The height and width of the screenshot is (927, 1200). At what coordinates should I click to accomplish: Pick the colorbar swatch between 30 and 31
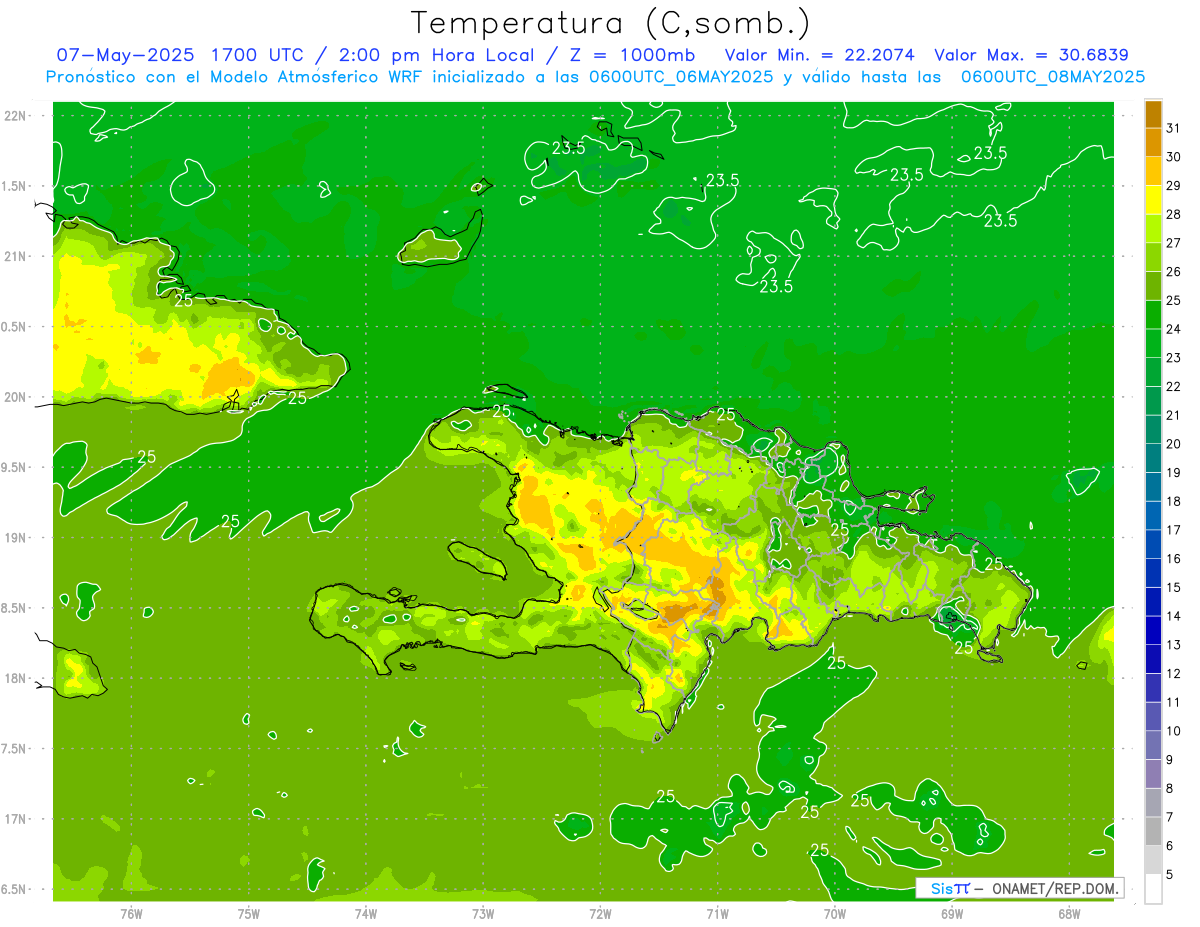tap(1153, 142)
